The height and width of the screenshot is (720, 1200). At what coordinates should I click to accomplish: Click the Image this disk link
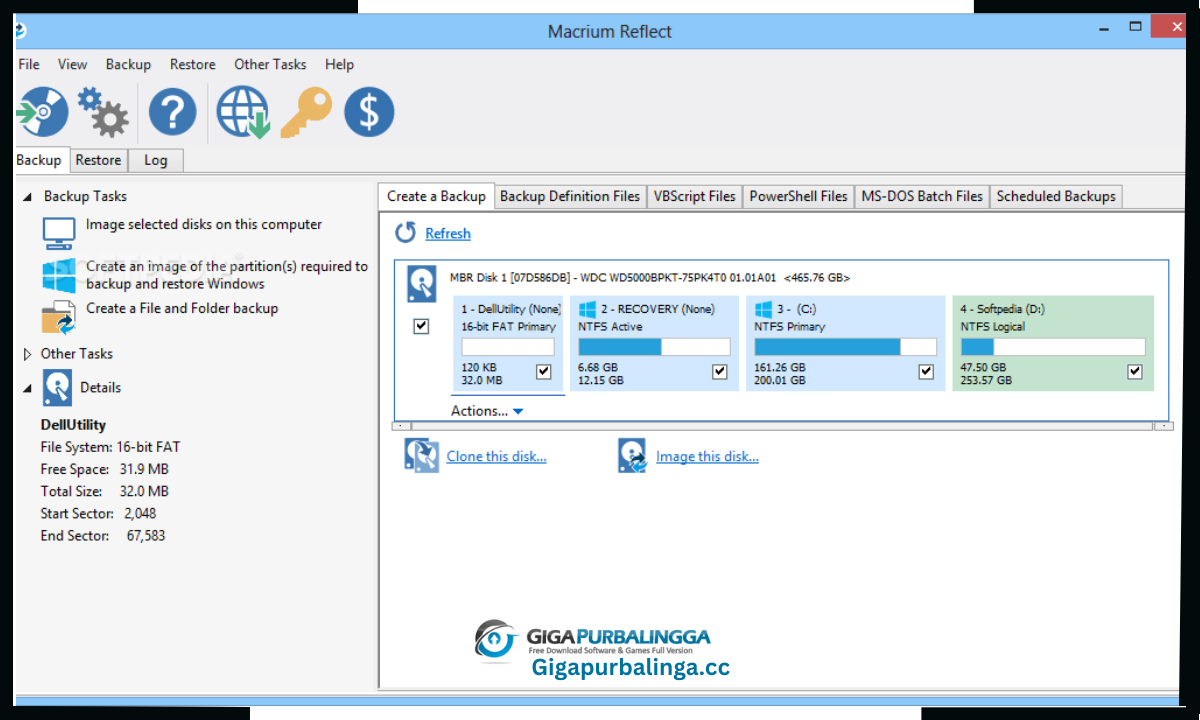pyautogui.click(x=707, y=456)
